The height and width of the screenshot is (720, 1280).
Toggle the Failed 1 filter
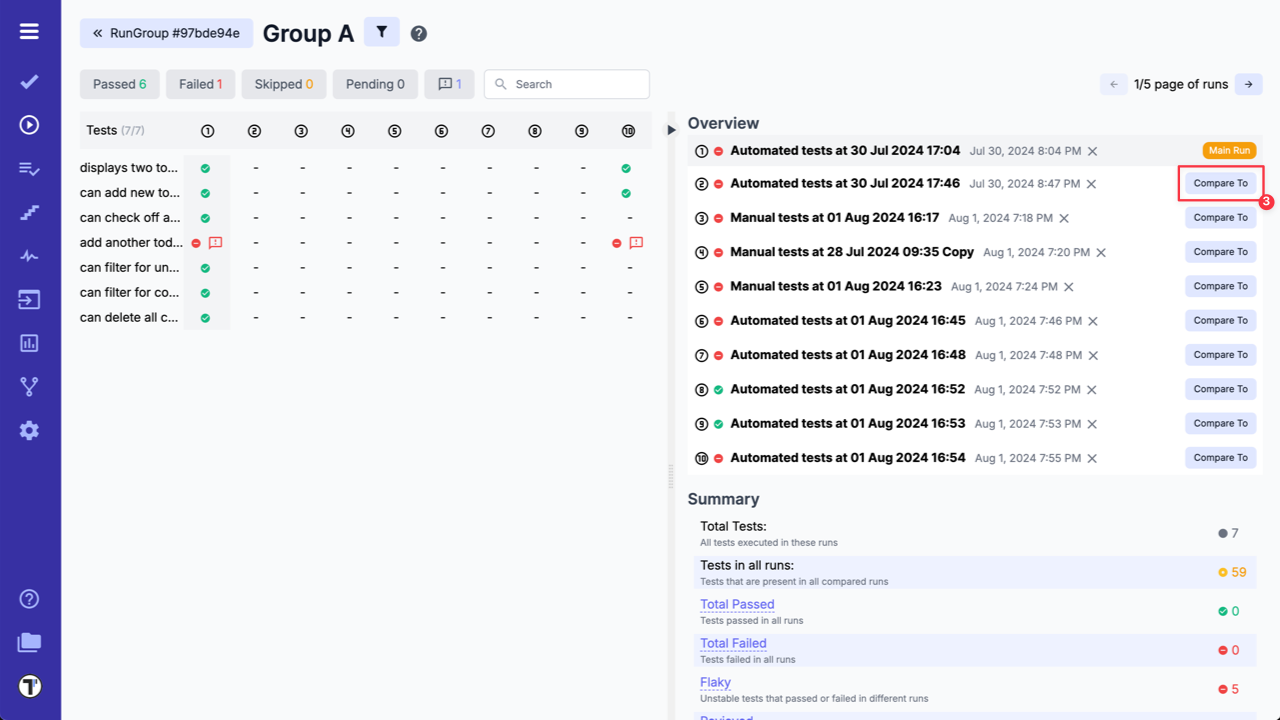pyautogui.click(x=200, y=84)
